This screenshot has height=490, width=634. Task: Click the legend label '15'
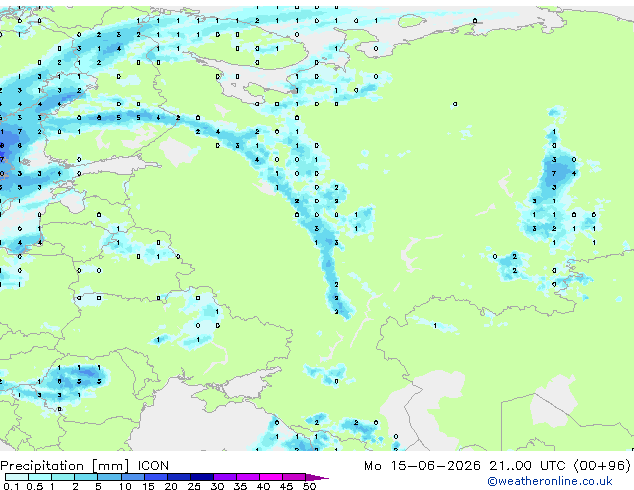[x=148, y=486]
